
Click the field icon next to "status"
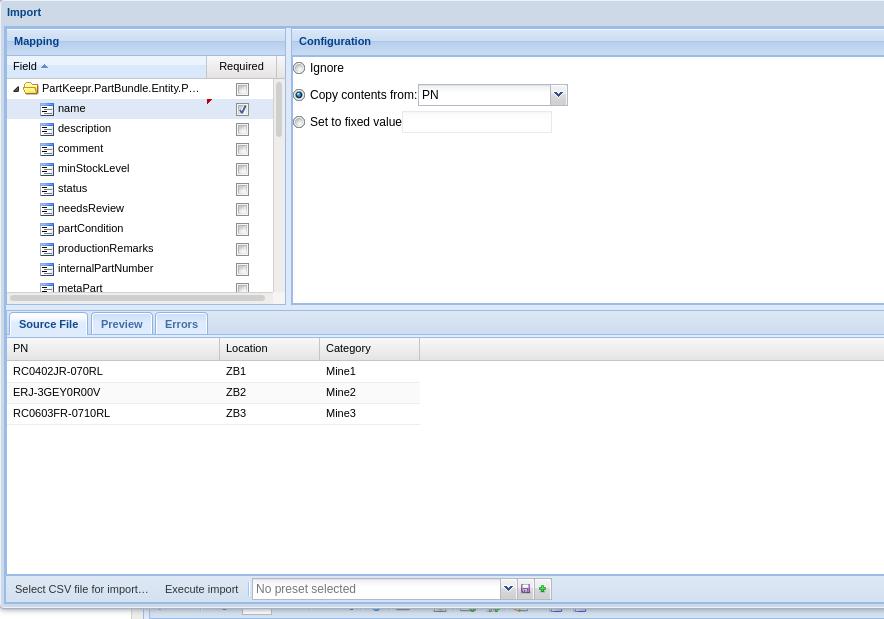pyautogui.click(x=47, y=189)
